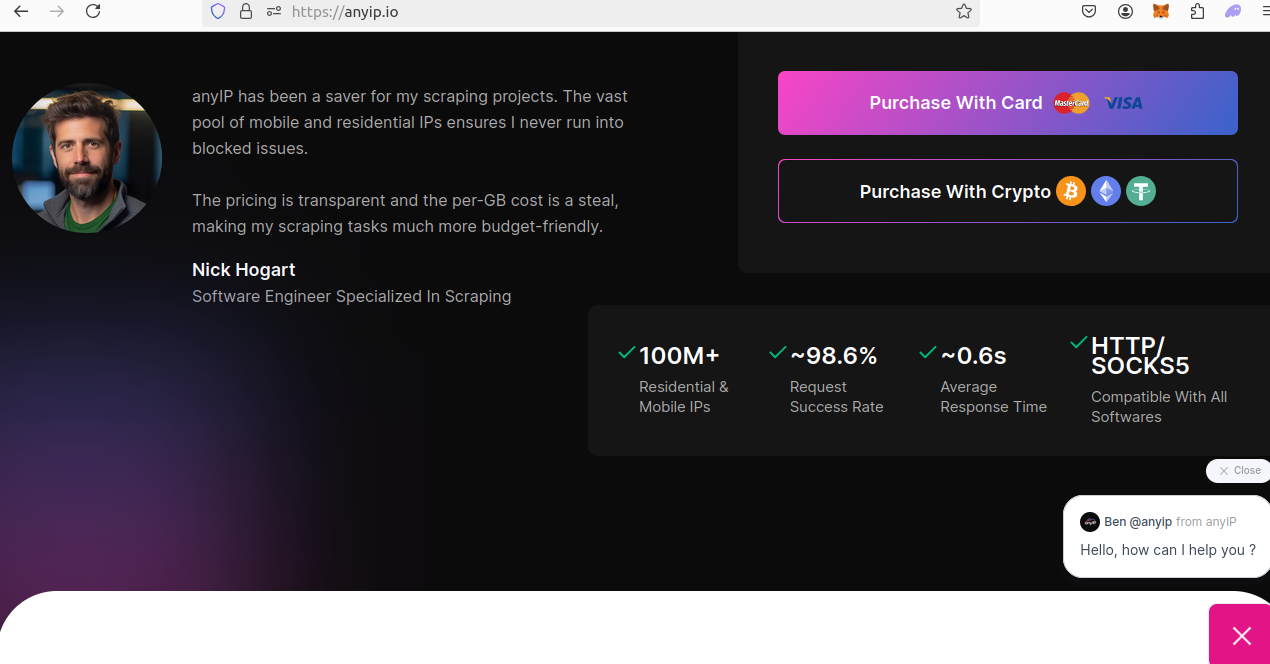
Task: Open the MetaMask fox extension
Action: (1161, 12)
